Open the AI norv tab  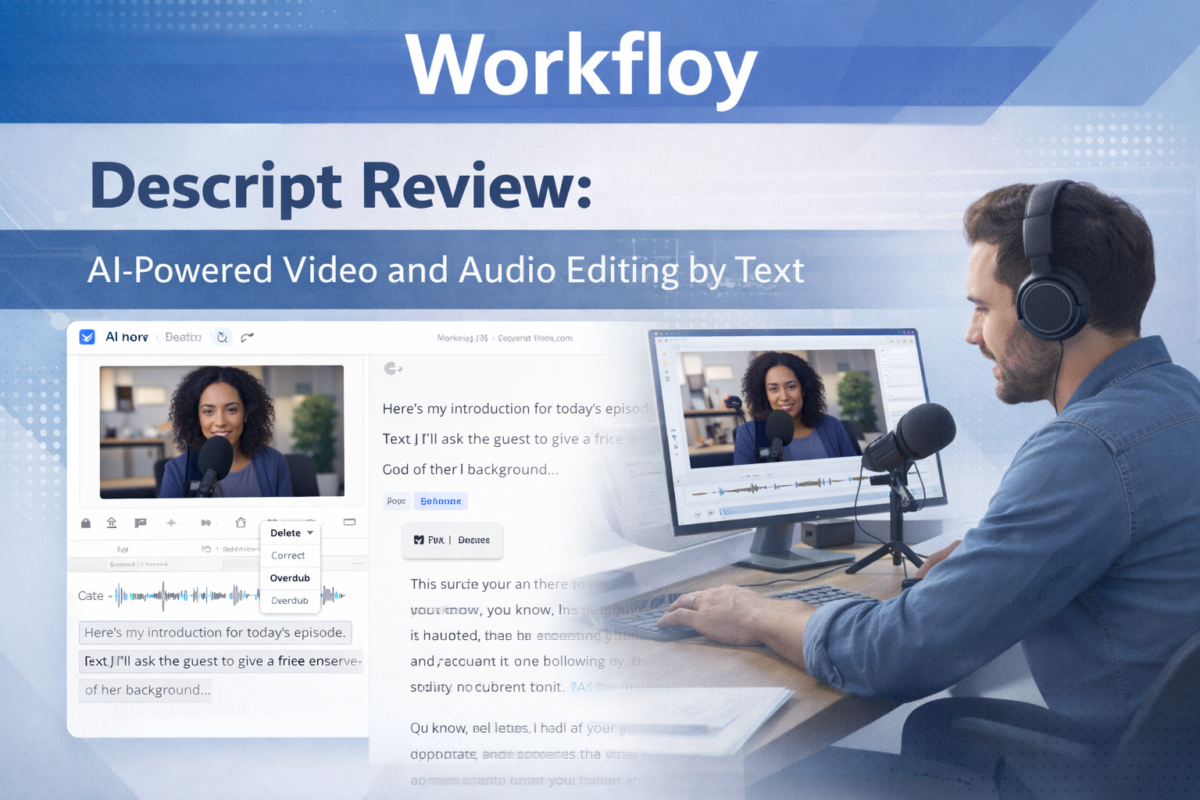click(126, 337)
